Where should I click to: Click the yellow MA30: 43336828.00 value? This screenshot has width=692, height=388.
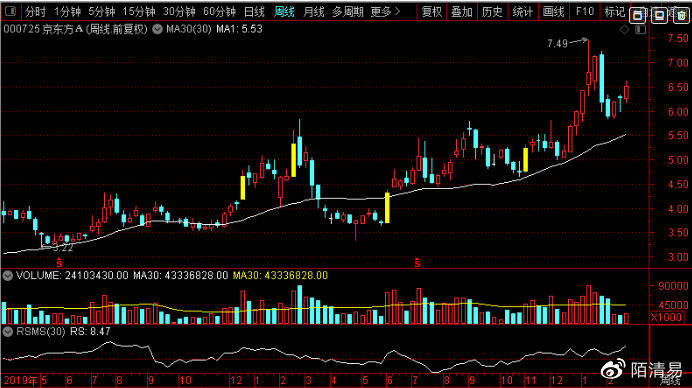(x=280, y=276)
